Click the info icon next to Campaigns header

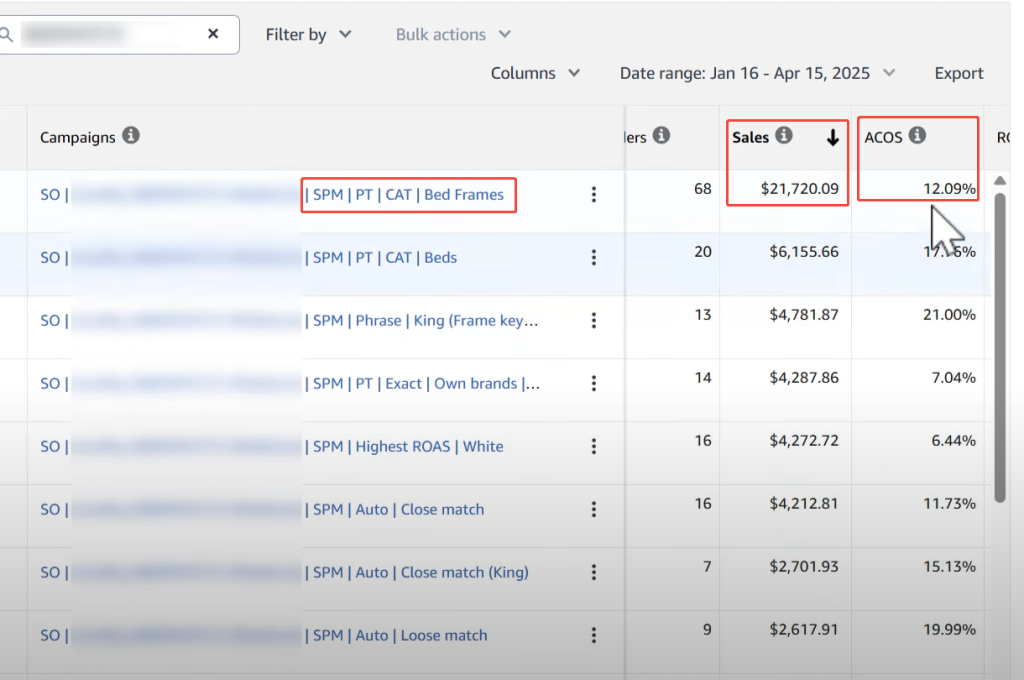point(131,136)
